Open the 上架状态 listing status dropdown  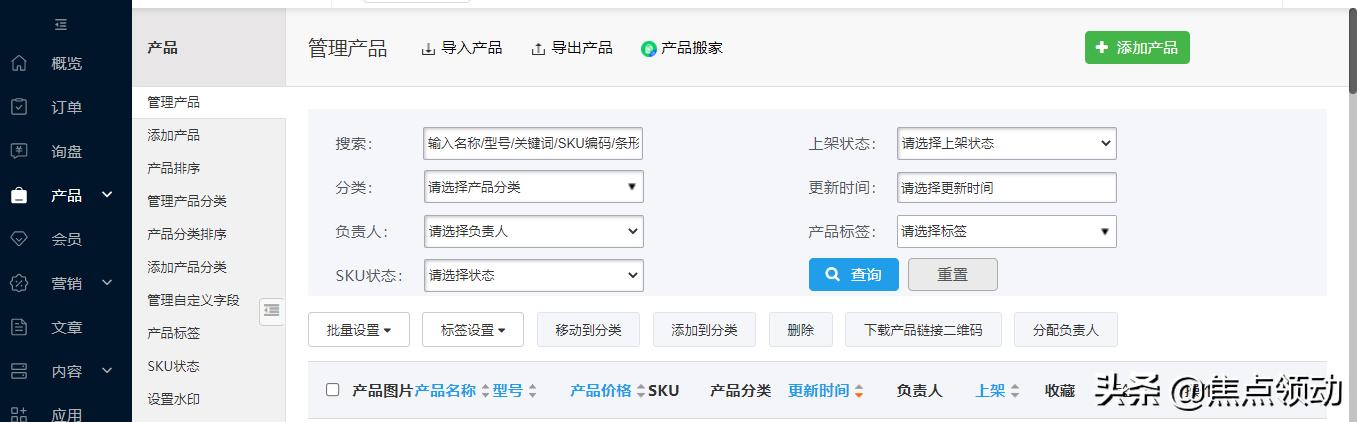1006,144
